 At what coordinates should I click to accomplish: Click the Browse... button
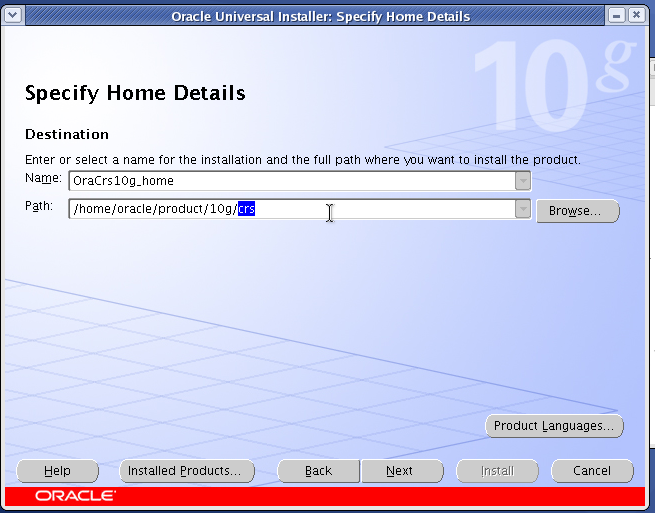click(577, 211)
